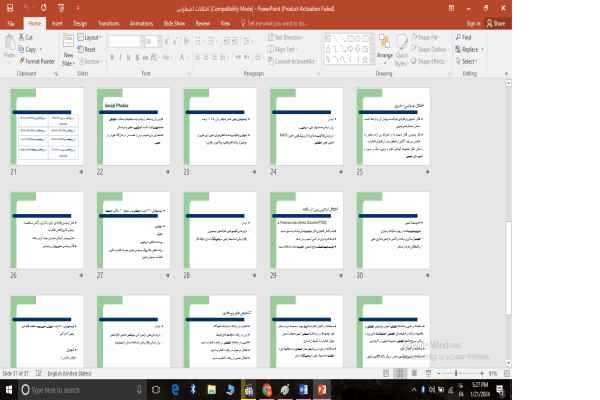Image resolution: width=600 pixels, height=400 pixels.
Task: Expand the Copy dropdown arrow
Action: (41, 49)
